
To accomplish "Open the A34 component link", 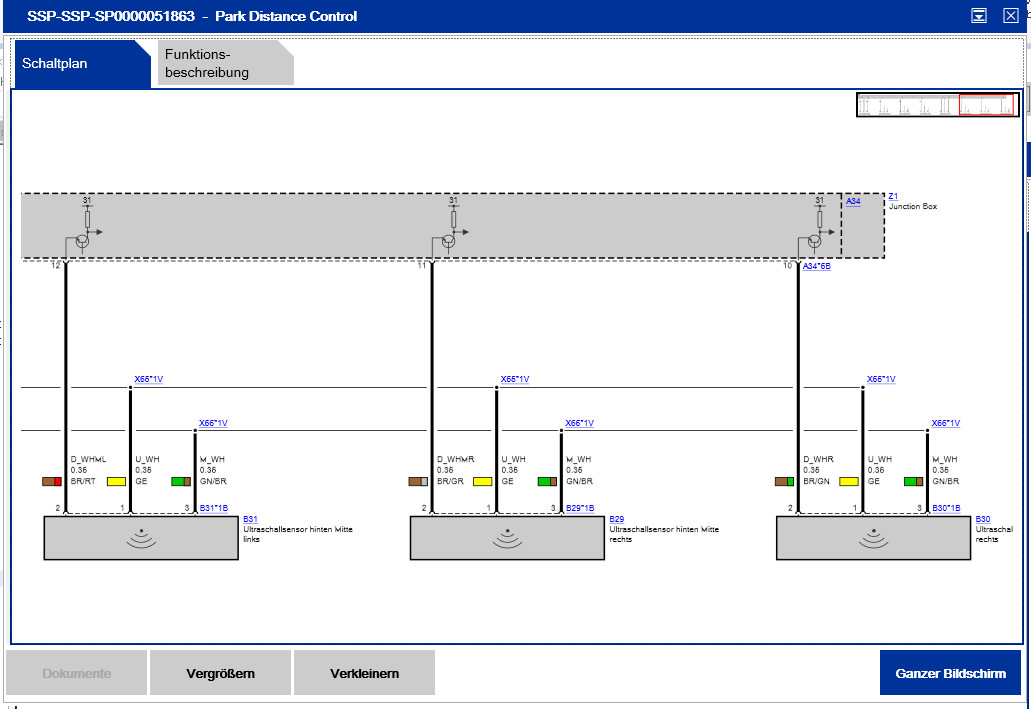I will [852, 201].
